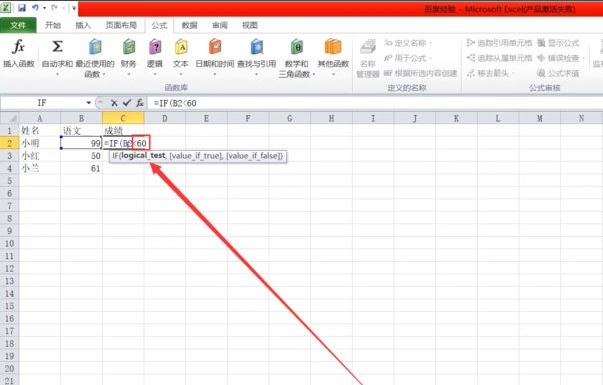Select column M header
This screenshot has width=603, height=385.
pyautogui.click(x=540, y=118)
